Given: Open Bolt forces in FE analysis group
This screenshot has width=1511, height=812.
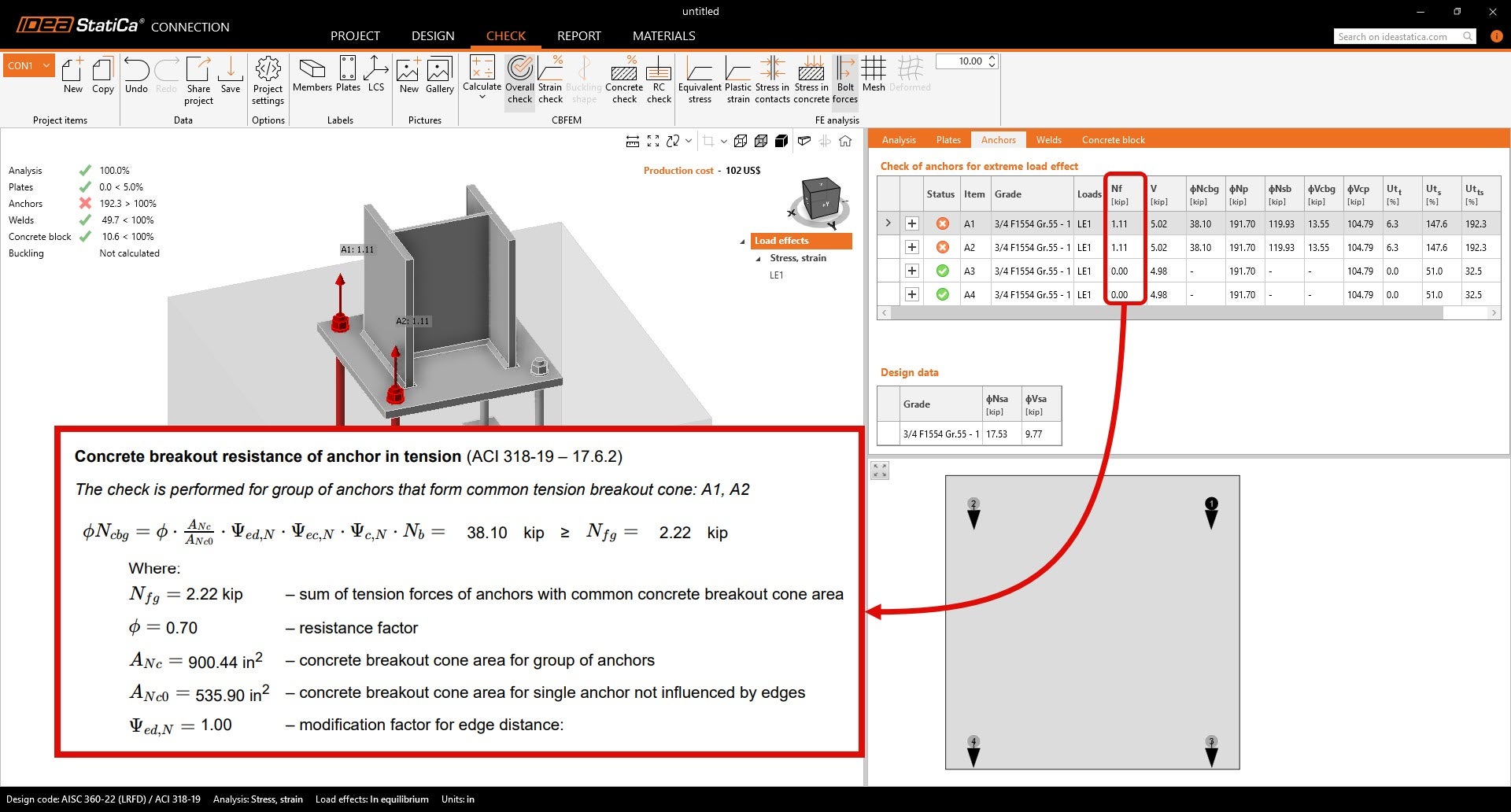Looking at the screenshot, I should [x=844, y=79].
